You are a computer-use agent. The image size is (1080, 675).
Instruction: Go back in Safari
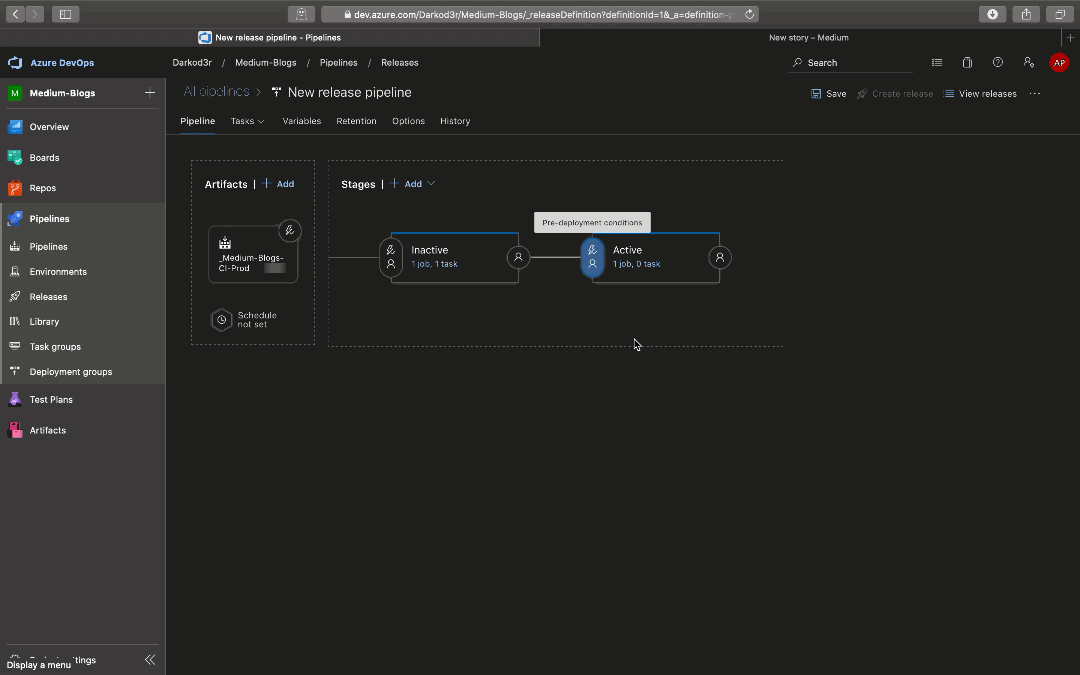click(x=15, y=14)
